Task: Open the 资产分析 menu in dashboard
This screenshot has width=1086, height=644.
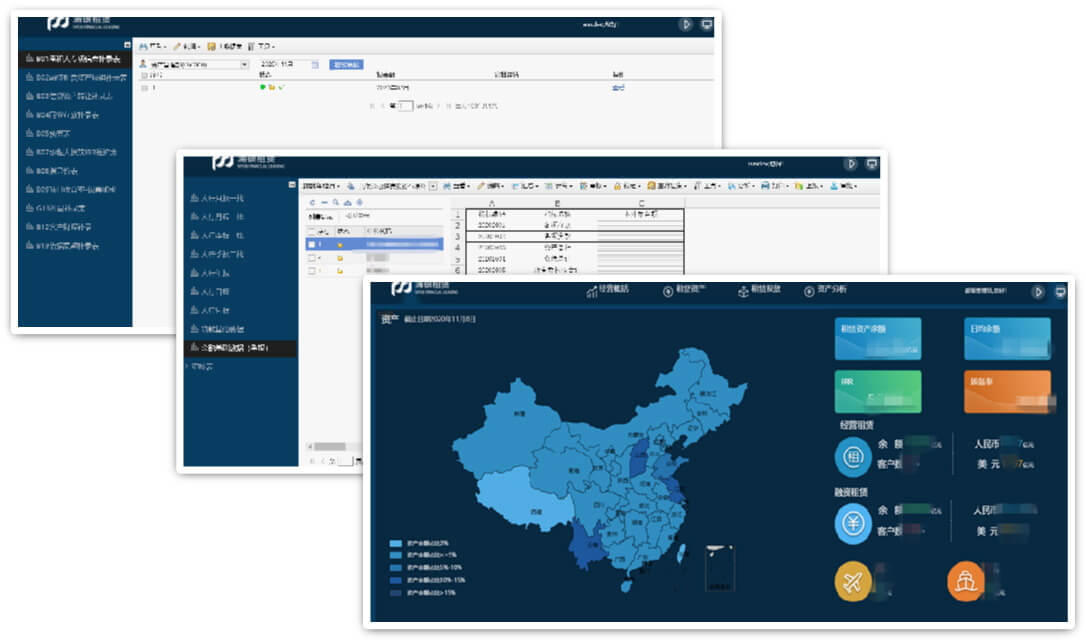Action: [825, 290]
